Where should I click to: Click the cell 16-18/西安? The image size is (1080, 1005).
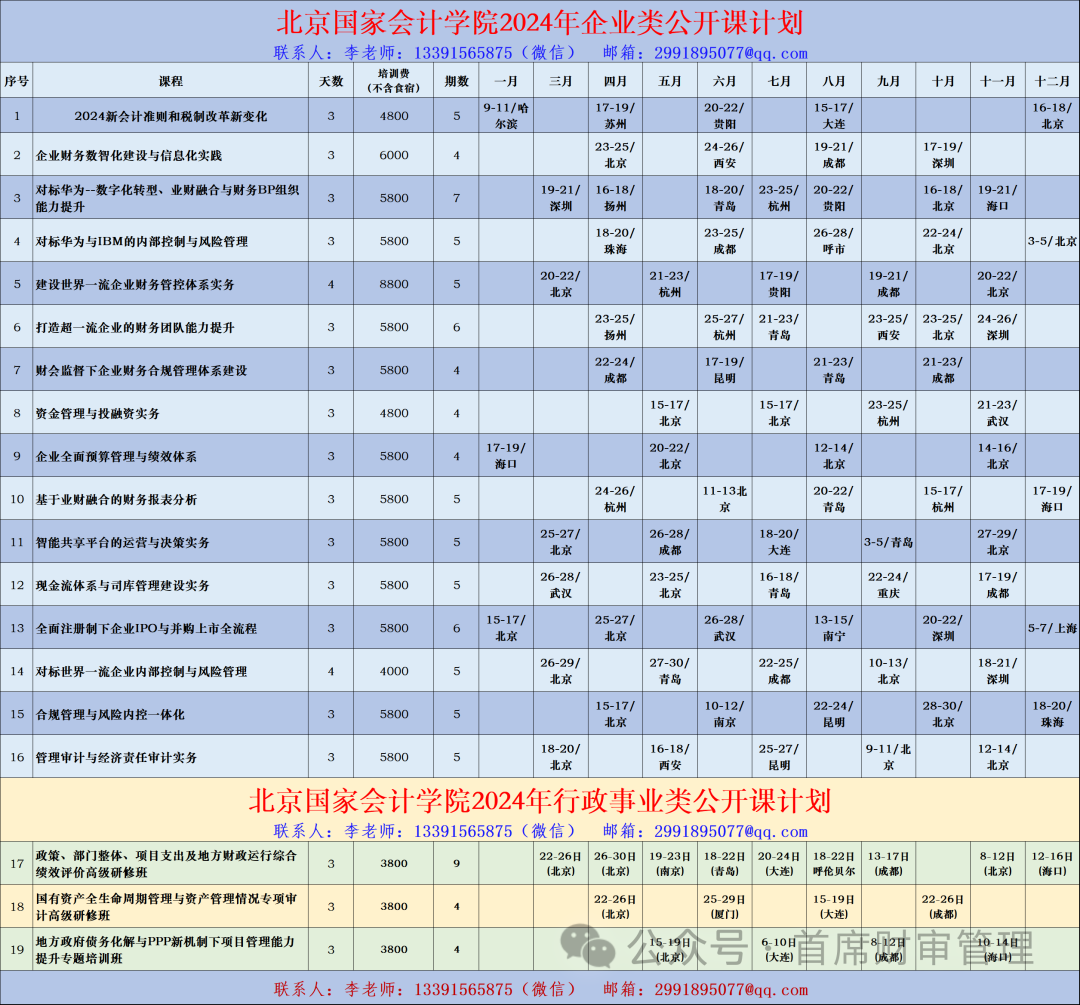(x=669, y=757)
